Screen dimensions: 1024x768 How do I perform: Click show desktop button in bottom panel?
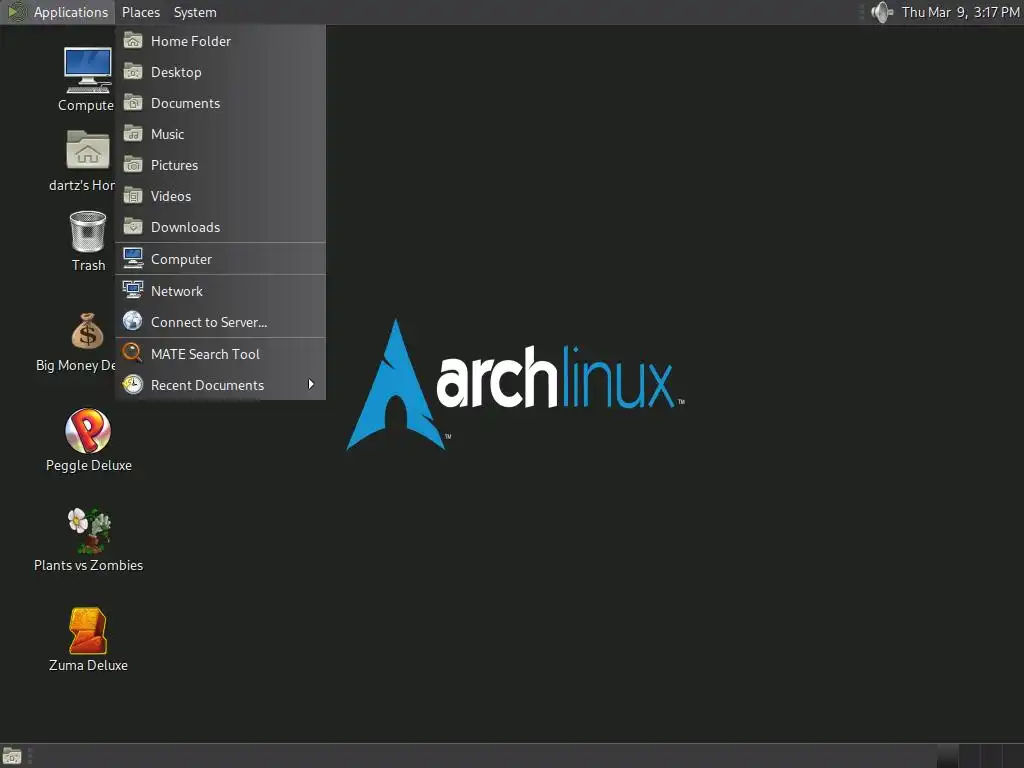pos(12,756)
